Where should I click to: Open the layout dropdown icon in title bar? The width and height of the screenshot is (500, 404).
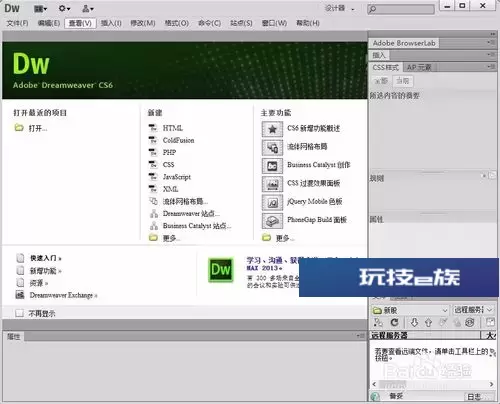tap(41, 9)
